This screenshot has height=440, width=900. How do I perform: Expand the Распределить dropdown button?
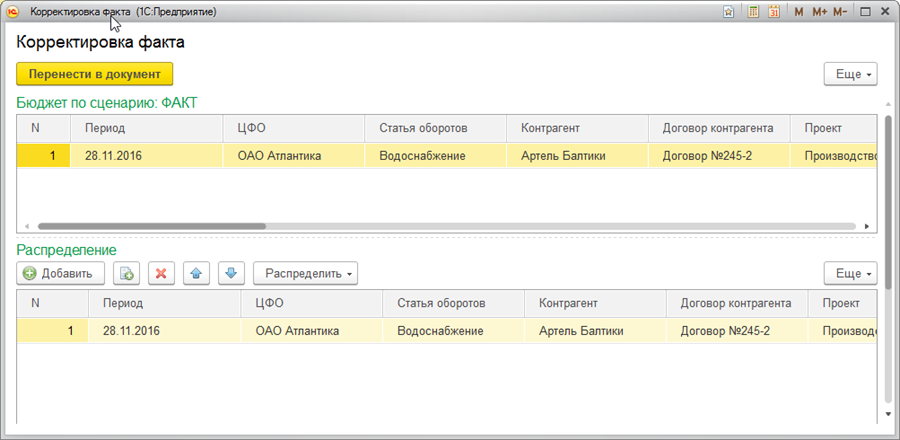click(305, 273)
